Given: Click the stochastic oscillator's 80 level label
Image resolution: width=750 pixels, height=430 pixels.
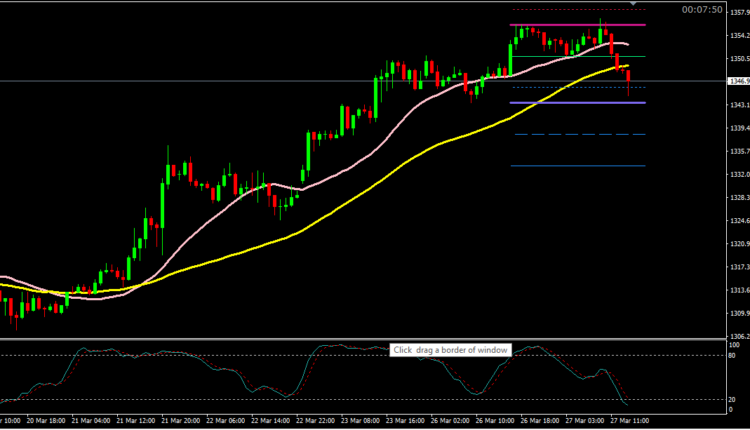Looking at the screenshot, I should [730, 355].
